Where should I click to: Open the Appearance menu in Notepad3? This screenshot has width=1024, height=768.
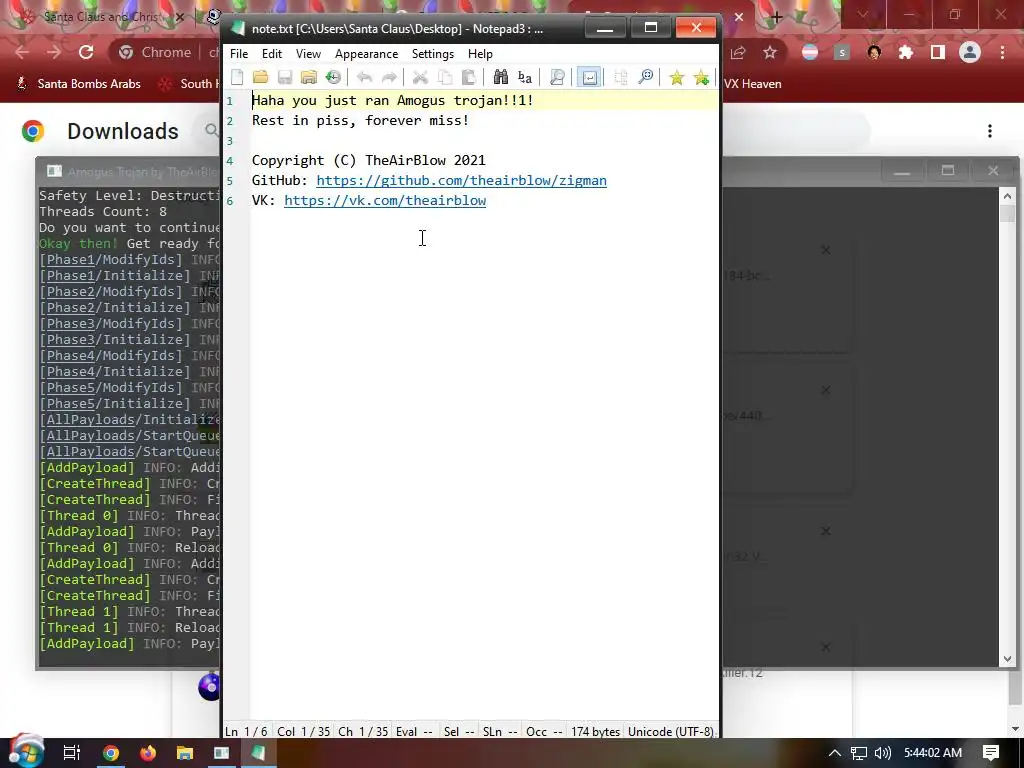pyautogui.click(x=366, y=54)
